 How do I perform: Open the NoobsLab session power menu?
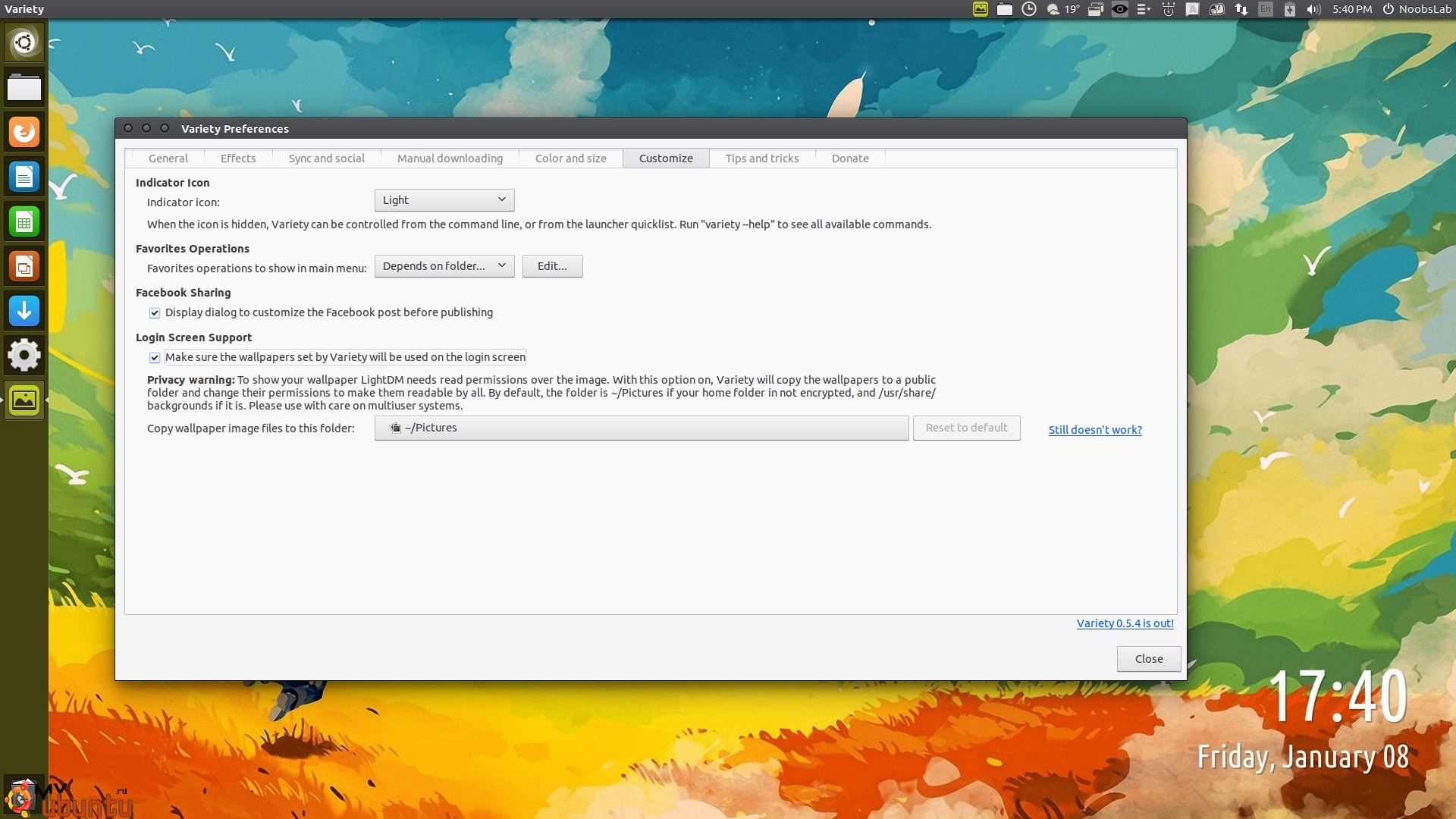click(x=1417, y=9)
